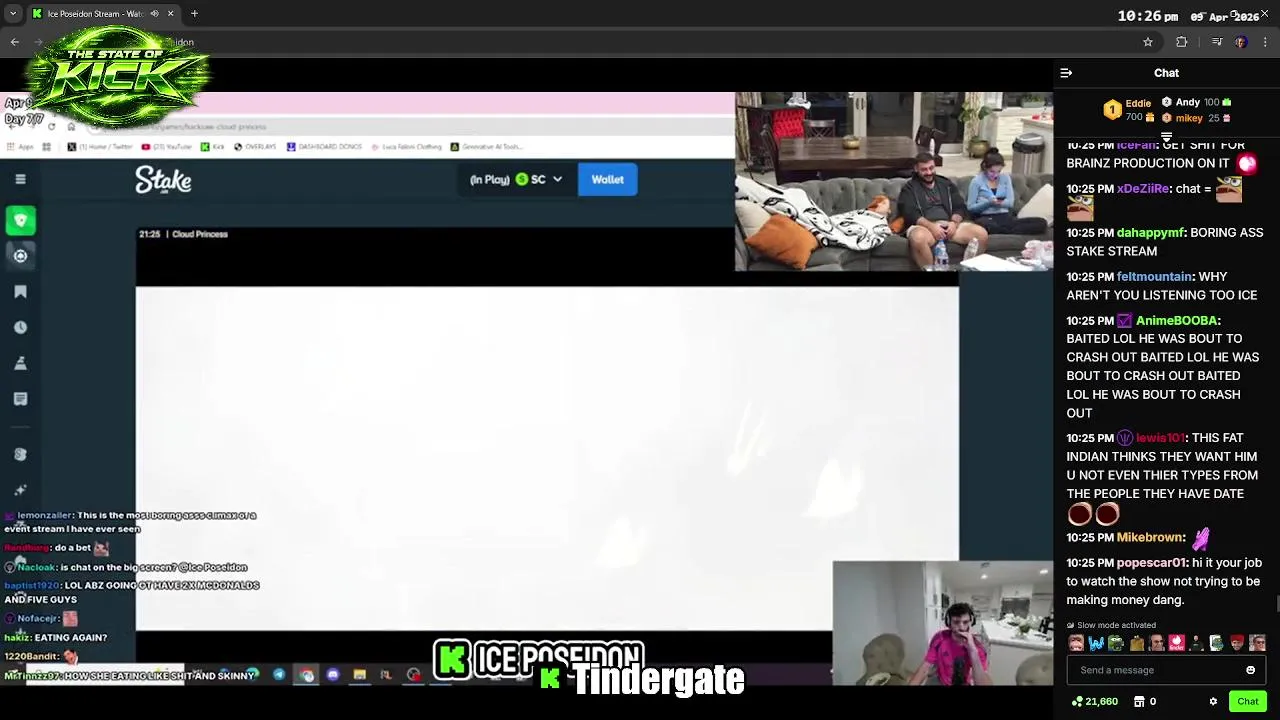Mute the tab via its speaker icon

[x=154, y=14]
